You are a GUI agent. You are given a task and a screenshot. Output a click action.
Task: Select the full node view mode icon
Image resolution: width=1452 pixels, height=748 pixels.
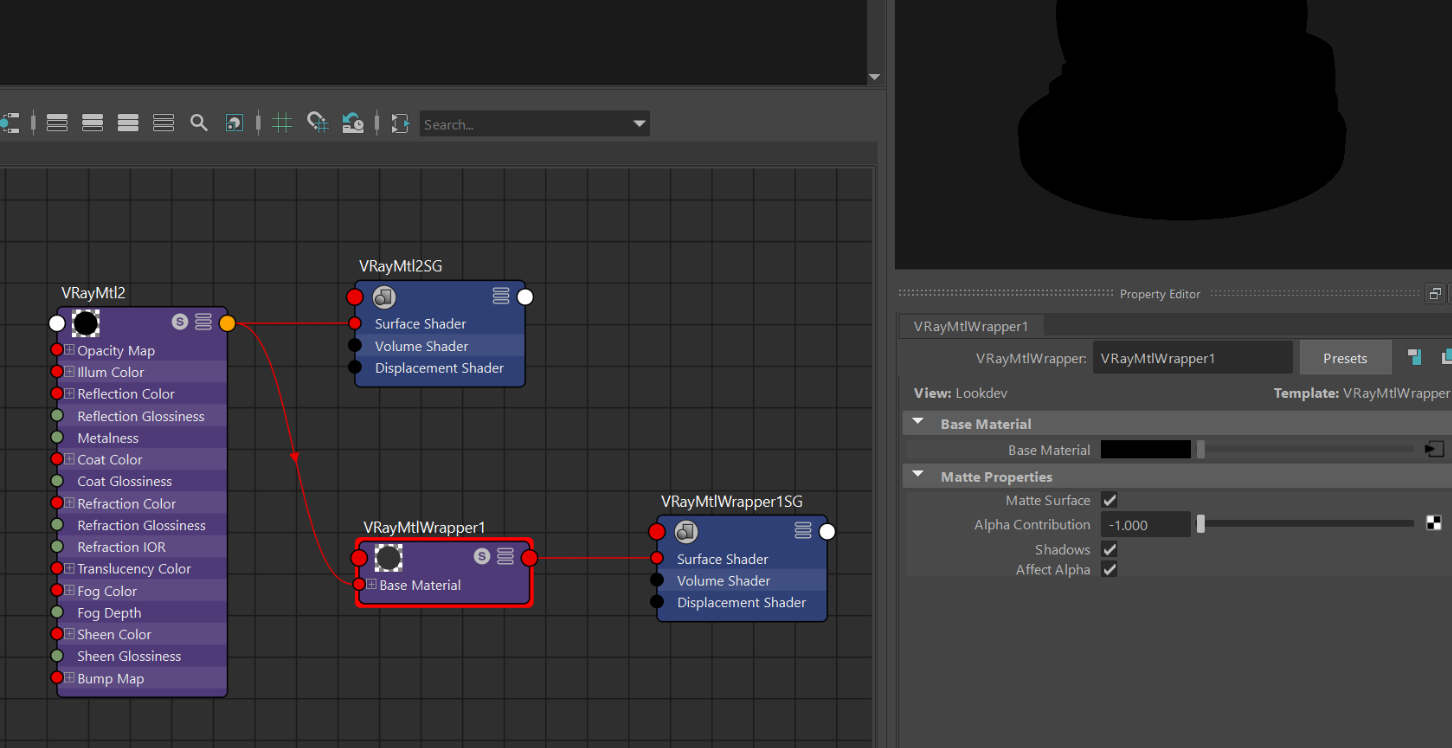tap(127, 123)
